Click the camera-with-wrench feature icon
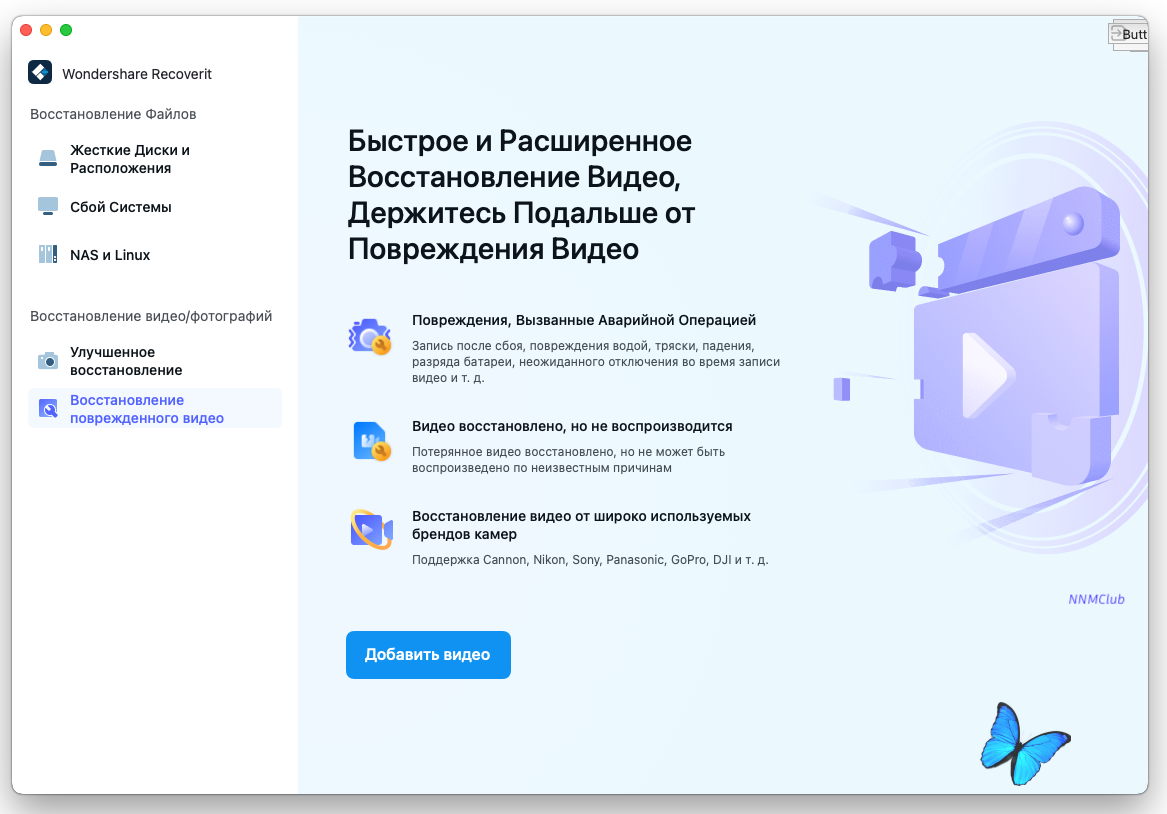The height and width of the screenshot is (814, 1167). click(370, 337)
